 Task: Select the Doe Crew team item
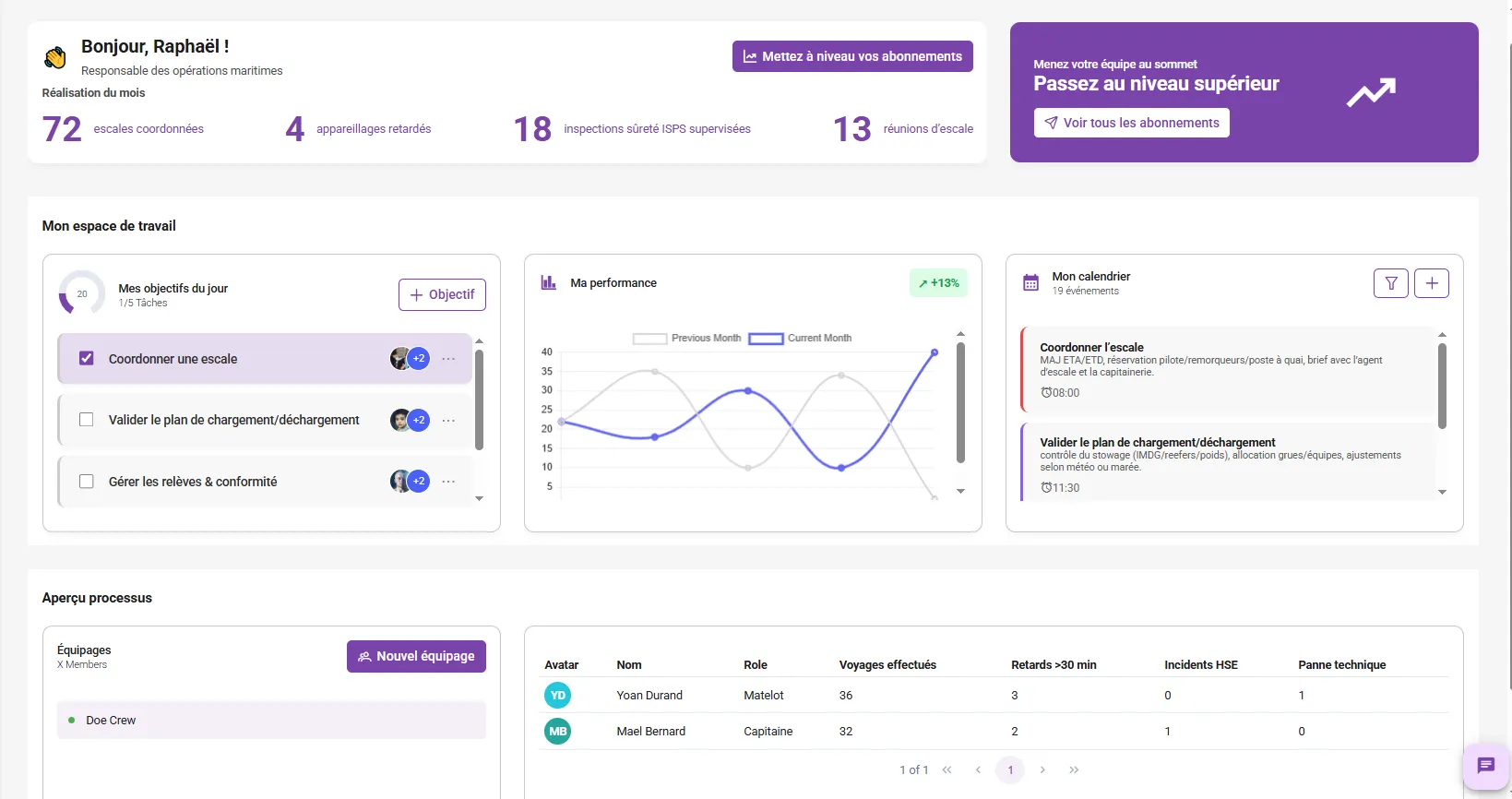[271, 721]
